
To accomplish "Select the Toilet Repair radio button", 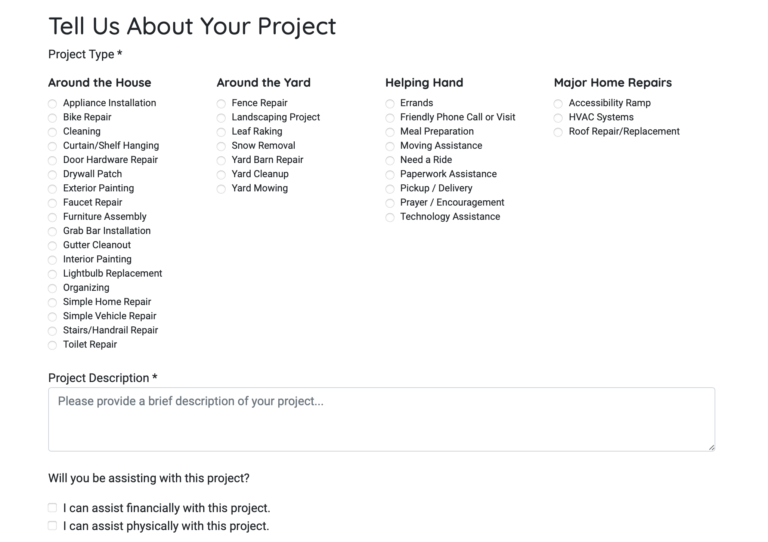I will pyautogui.click(x=53, y=345).
